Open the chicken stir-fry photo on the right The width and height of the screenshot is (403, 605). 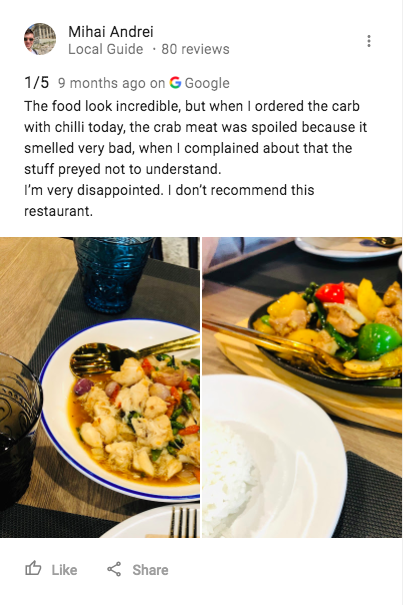click(302, 387)
